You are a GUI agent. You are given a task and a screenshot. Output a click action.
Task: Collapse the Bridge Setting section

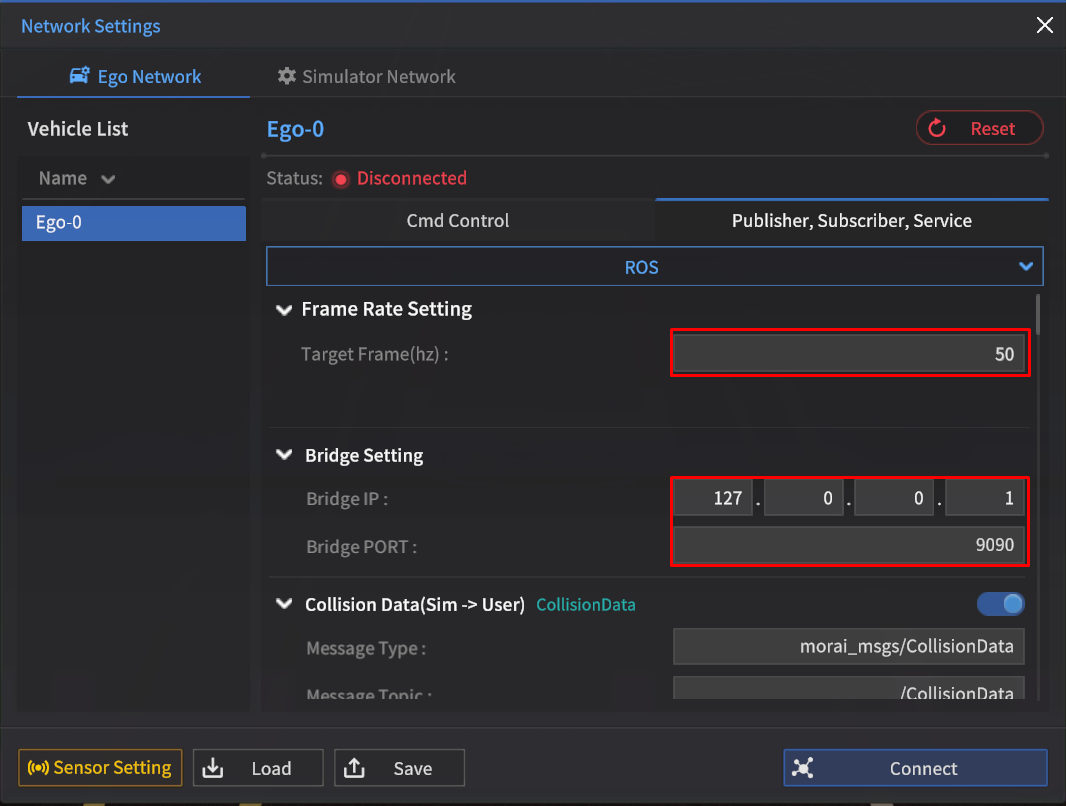[284, 456]
